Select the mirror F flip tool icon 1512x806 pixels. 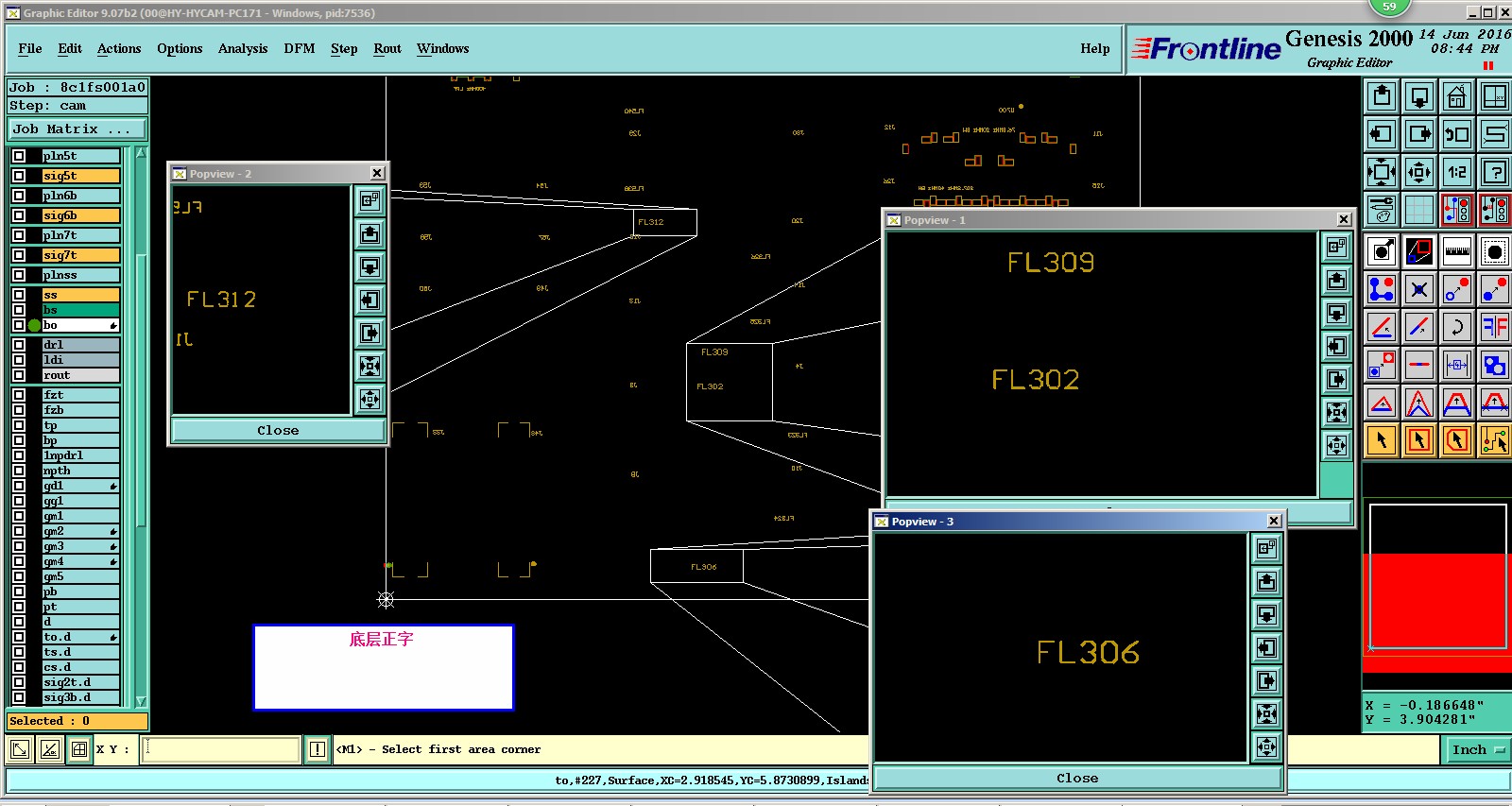click(x=1495, y=327)
